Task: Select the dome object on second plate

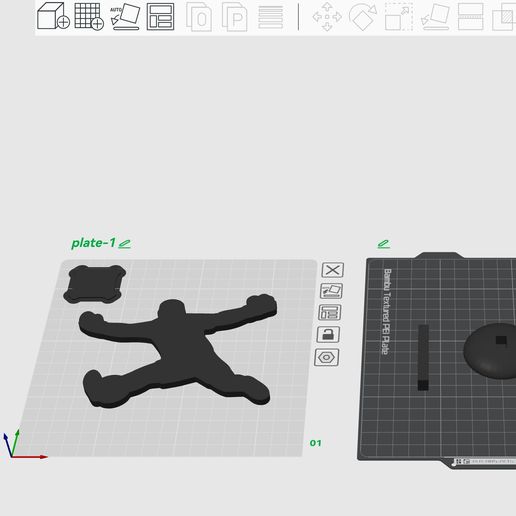Action: point(489,351)
